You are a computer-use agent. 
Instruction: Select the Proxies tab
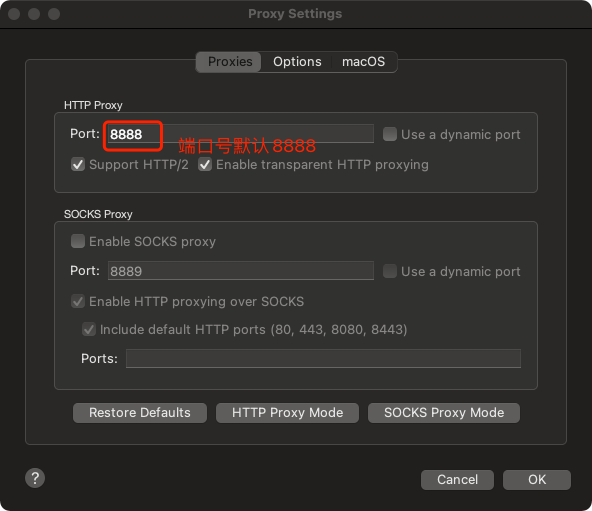click(230, 62)
